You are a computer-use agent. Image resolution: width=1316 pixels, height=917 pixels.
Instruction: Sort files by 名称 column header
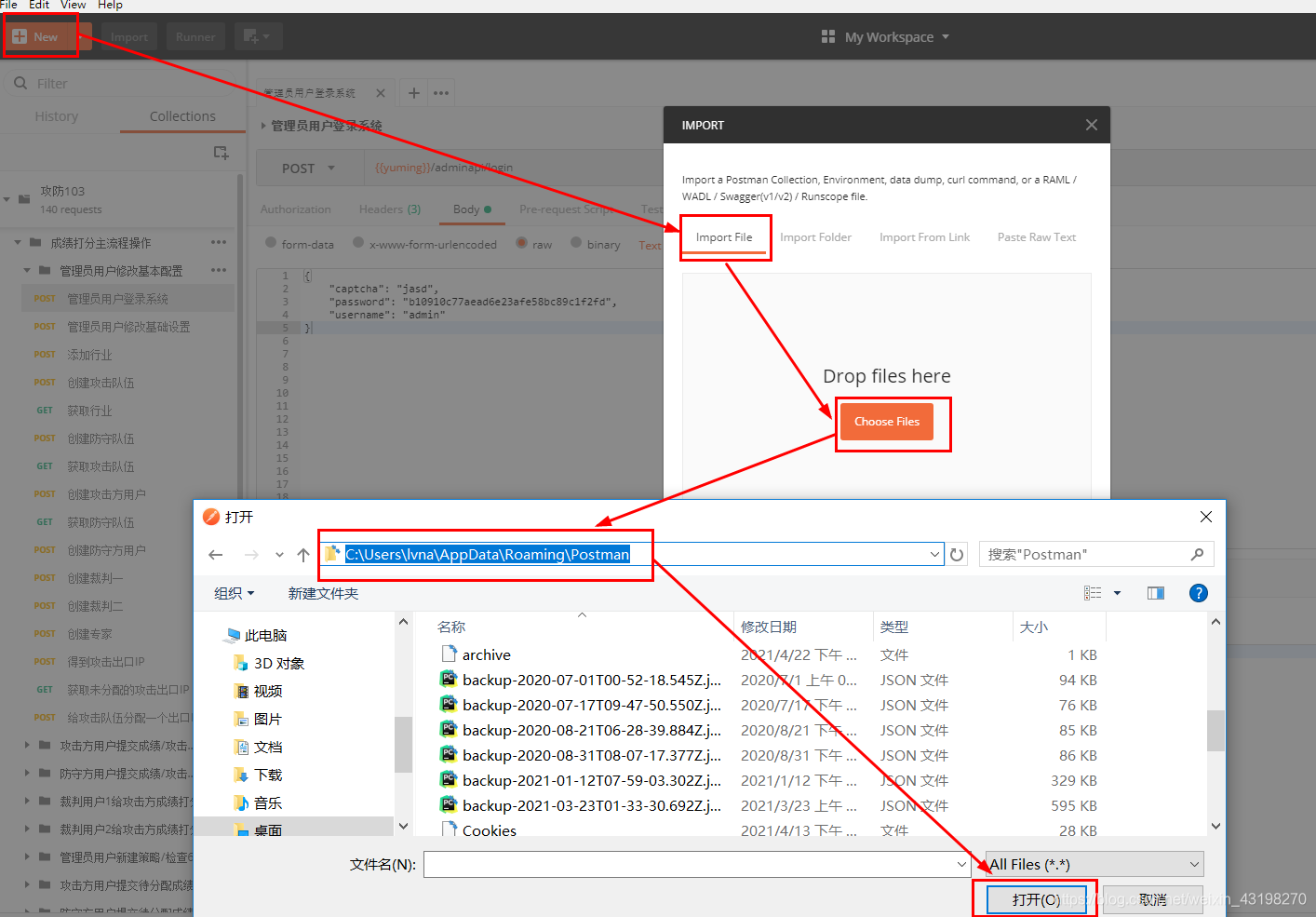(x=451, y=627)
